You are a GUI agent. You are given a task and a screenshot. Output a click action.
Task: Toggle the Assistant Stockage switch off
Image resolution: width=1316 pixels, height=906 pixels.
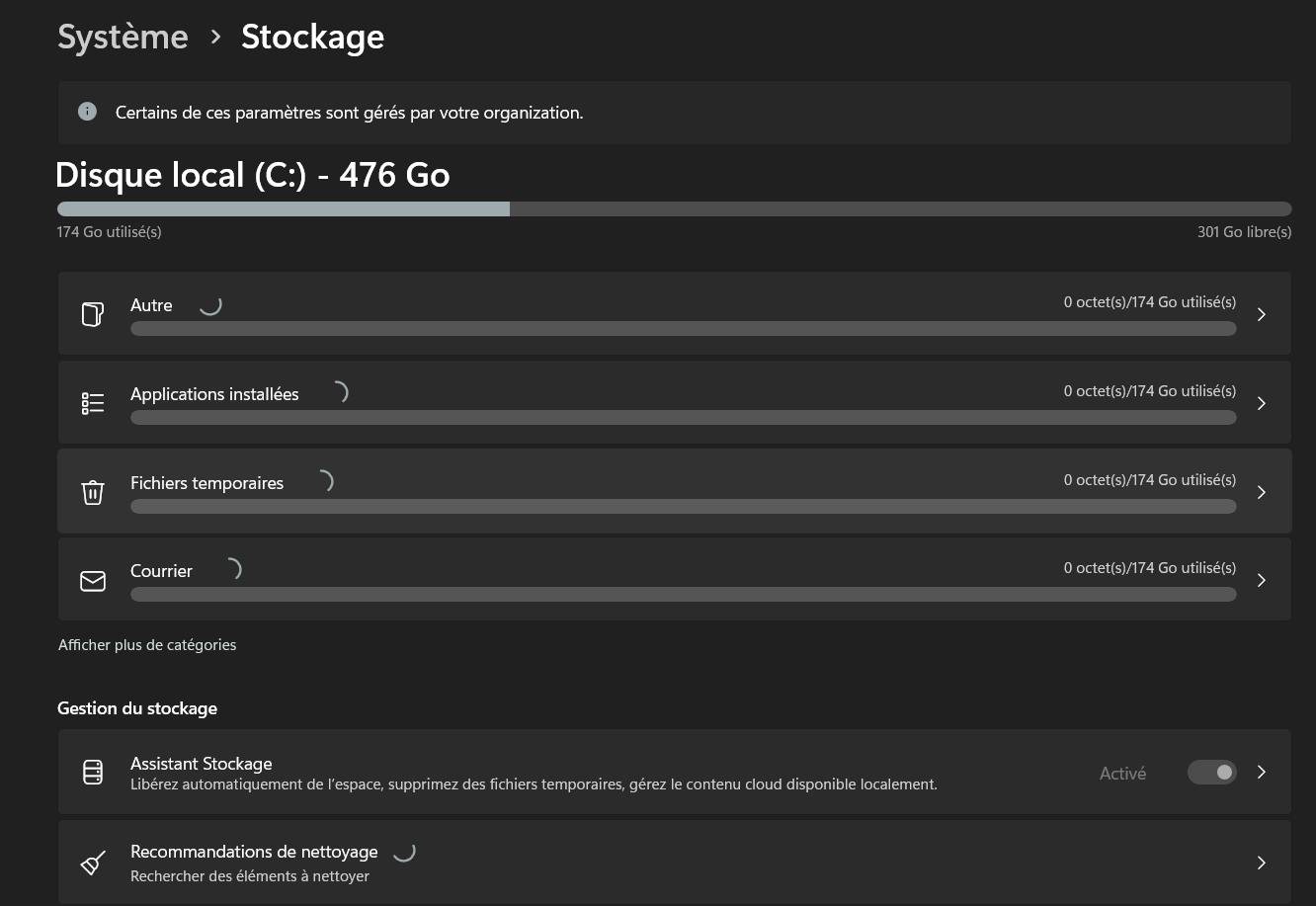pyautogui.click(x=1212, y=773)
